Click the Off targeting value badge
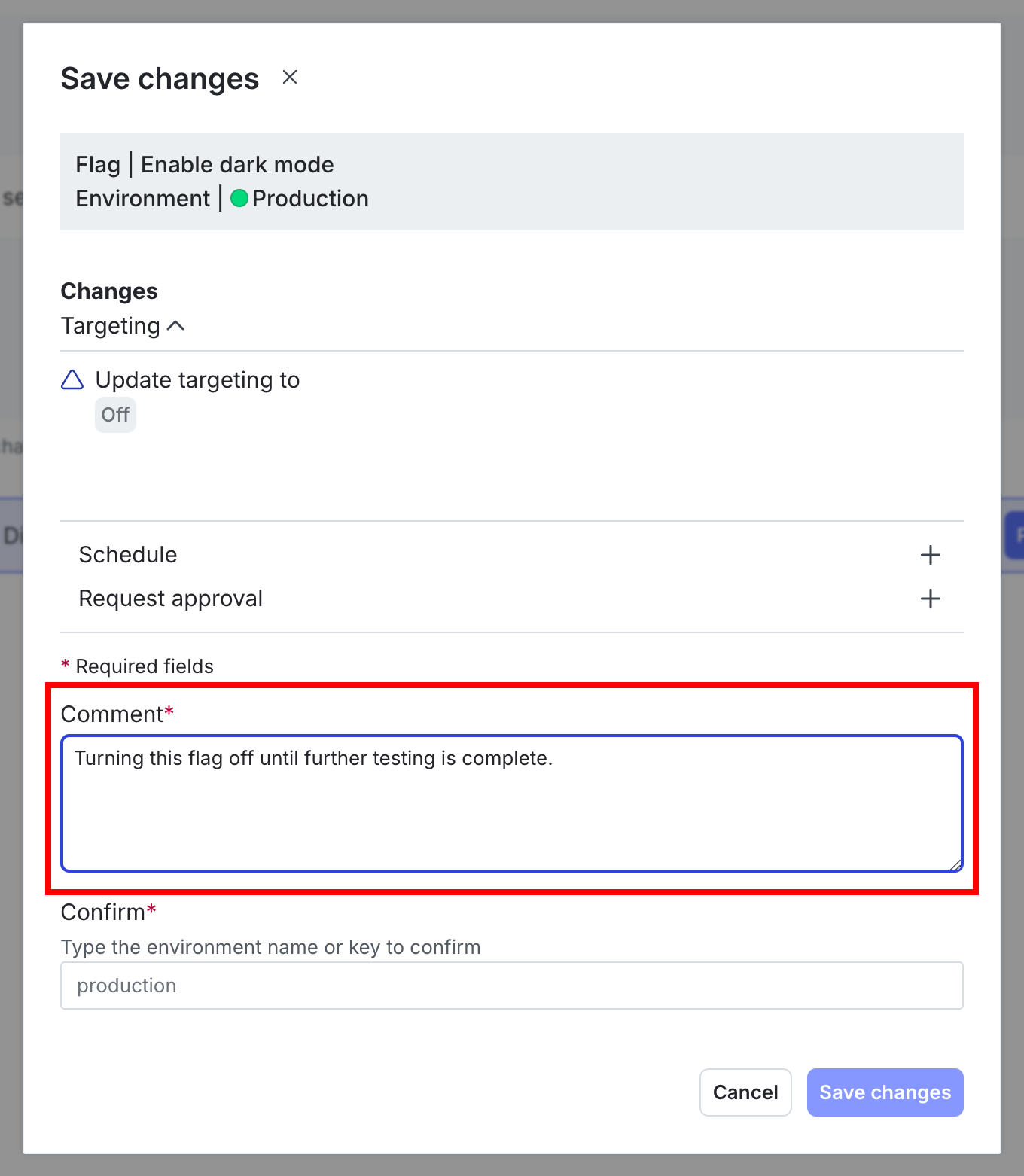The height and width of the screenshot is (1176, 1024). click(115, 414)
